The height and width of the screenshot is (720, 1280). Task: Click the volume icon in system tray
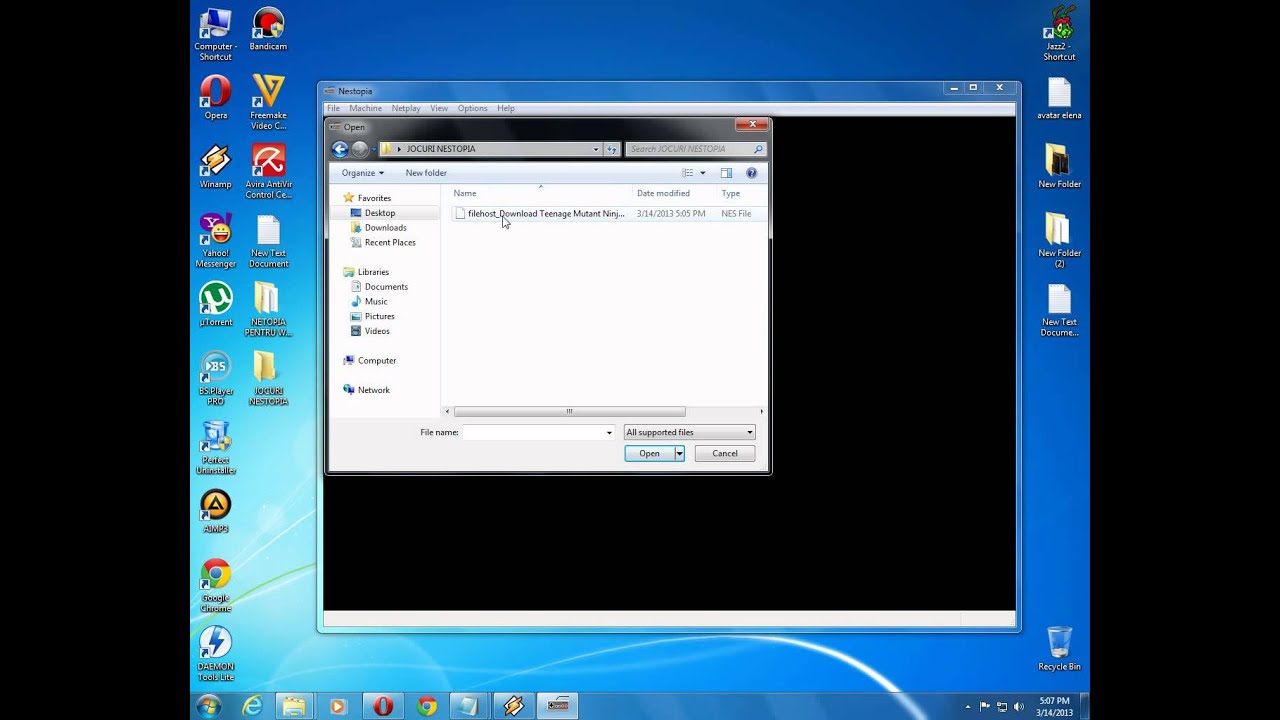(1019, 707)
